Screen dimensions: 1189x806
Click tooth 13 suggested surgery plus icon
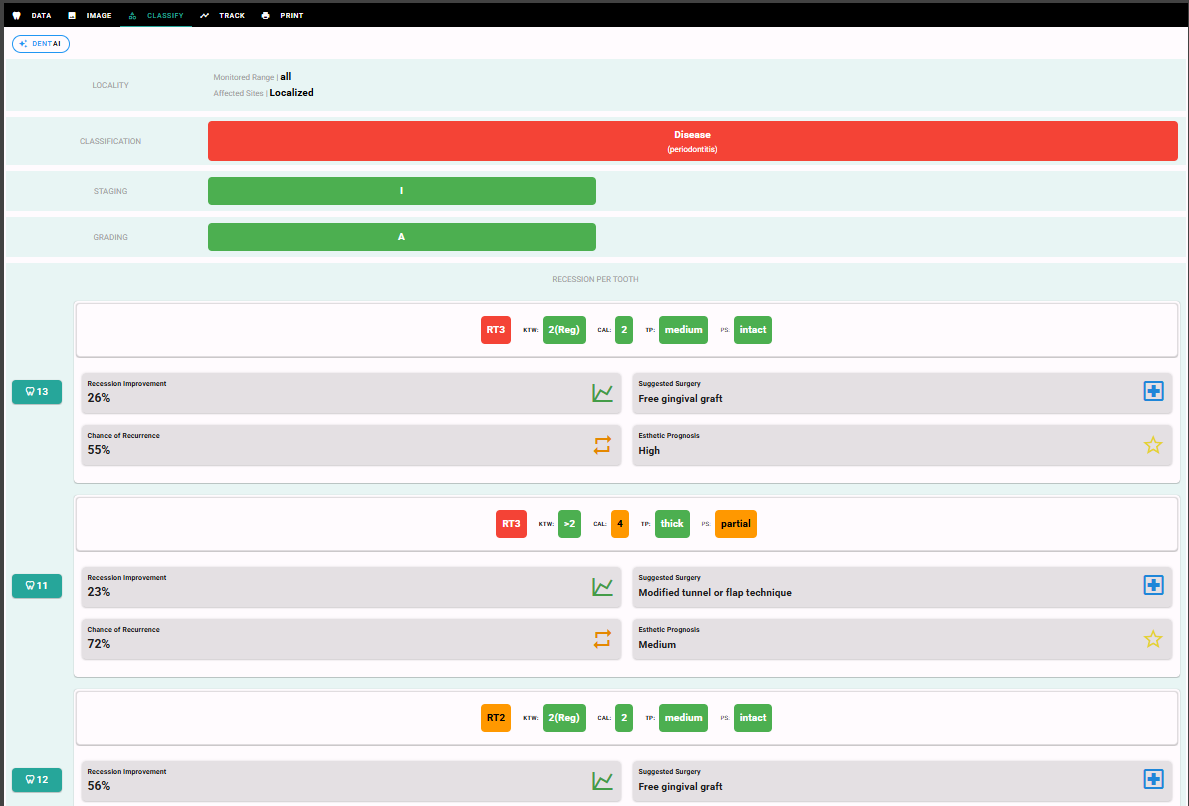coord(1153,390)
